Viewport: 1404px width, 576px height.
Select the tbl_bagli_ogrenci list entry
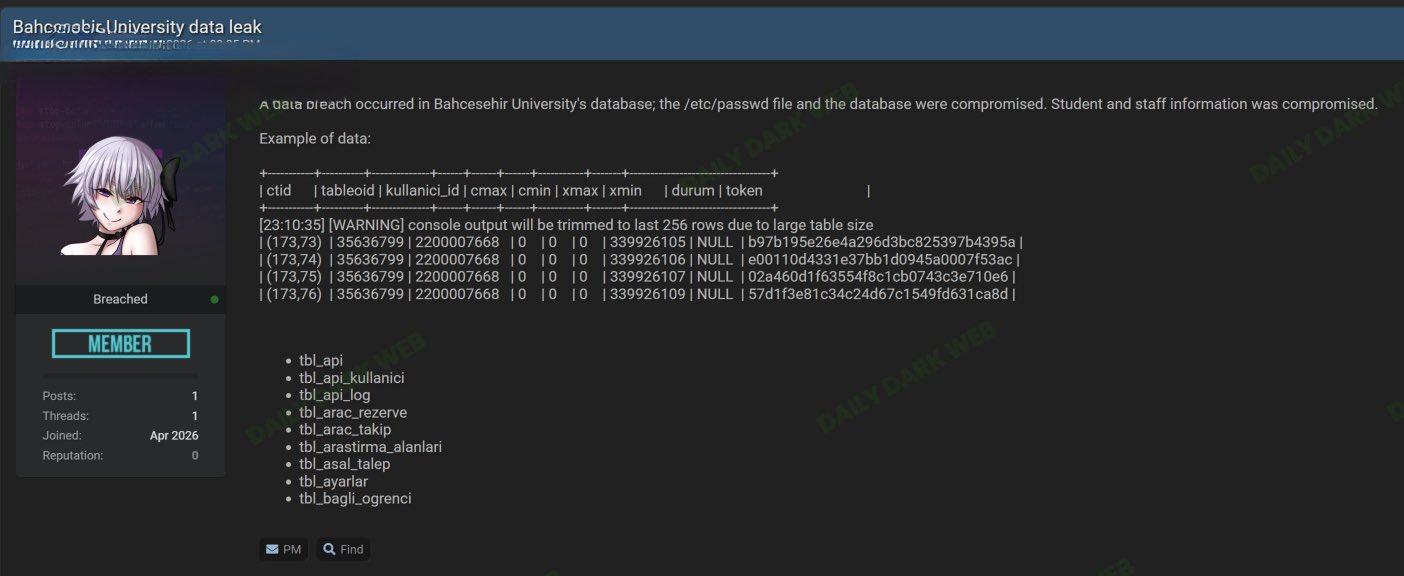(355, 498)
